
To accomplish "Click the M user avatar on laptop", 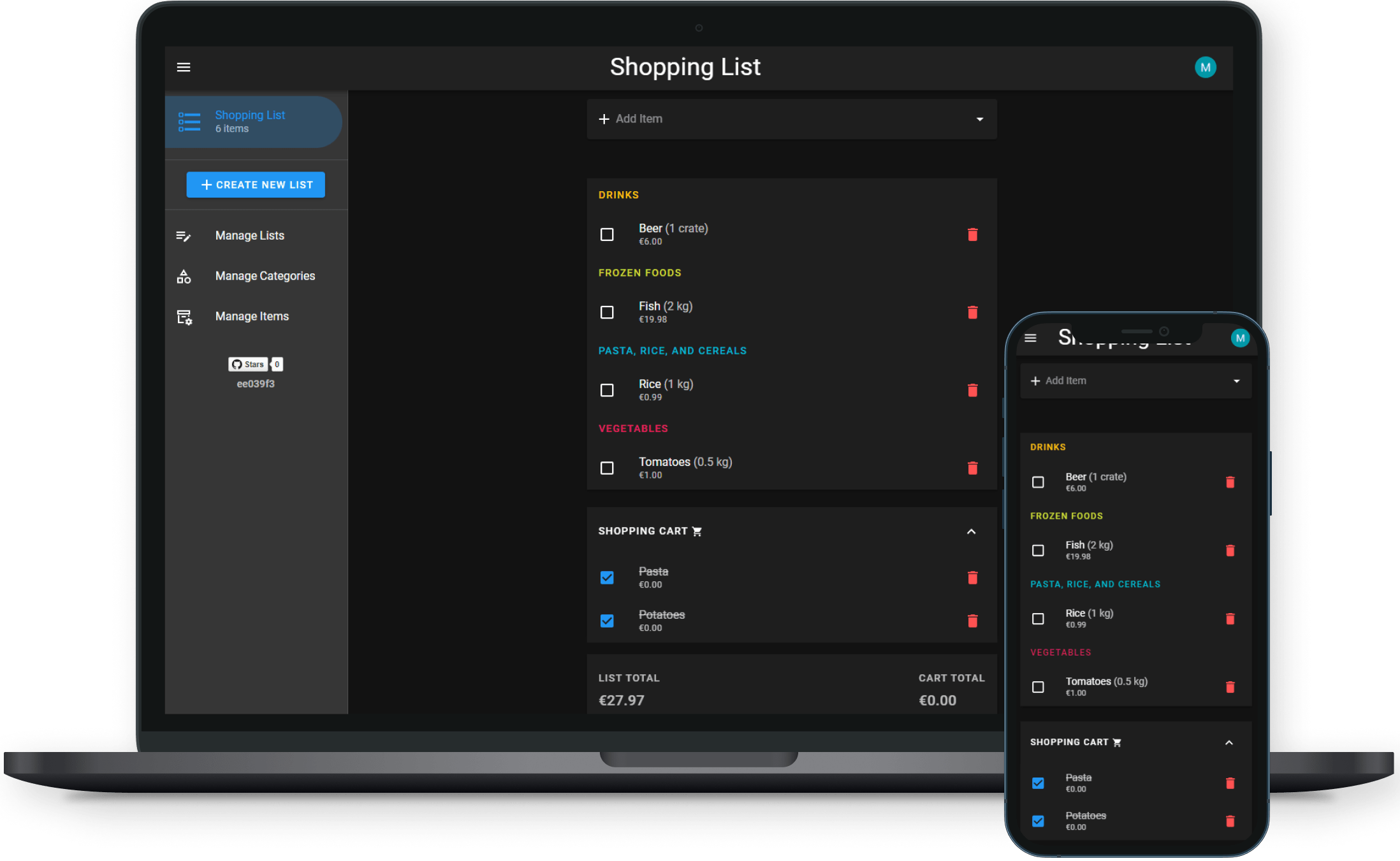I will pos(1205,68).
